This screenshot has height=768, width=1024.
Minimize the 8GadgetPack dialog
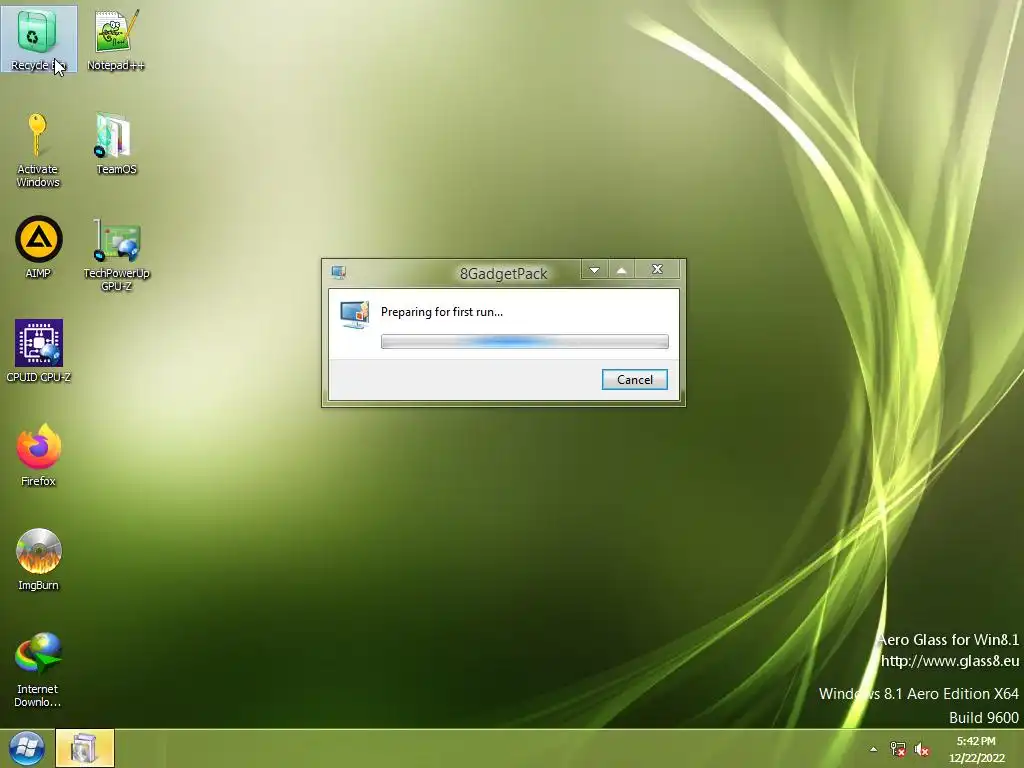click(594, 270)
